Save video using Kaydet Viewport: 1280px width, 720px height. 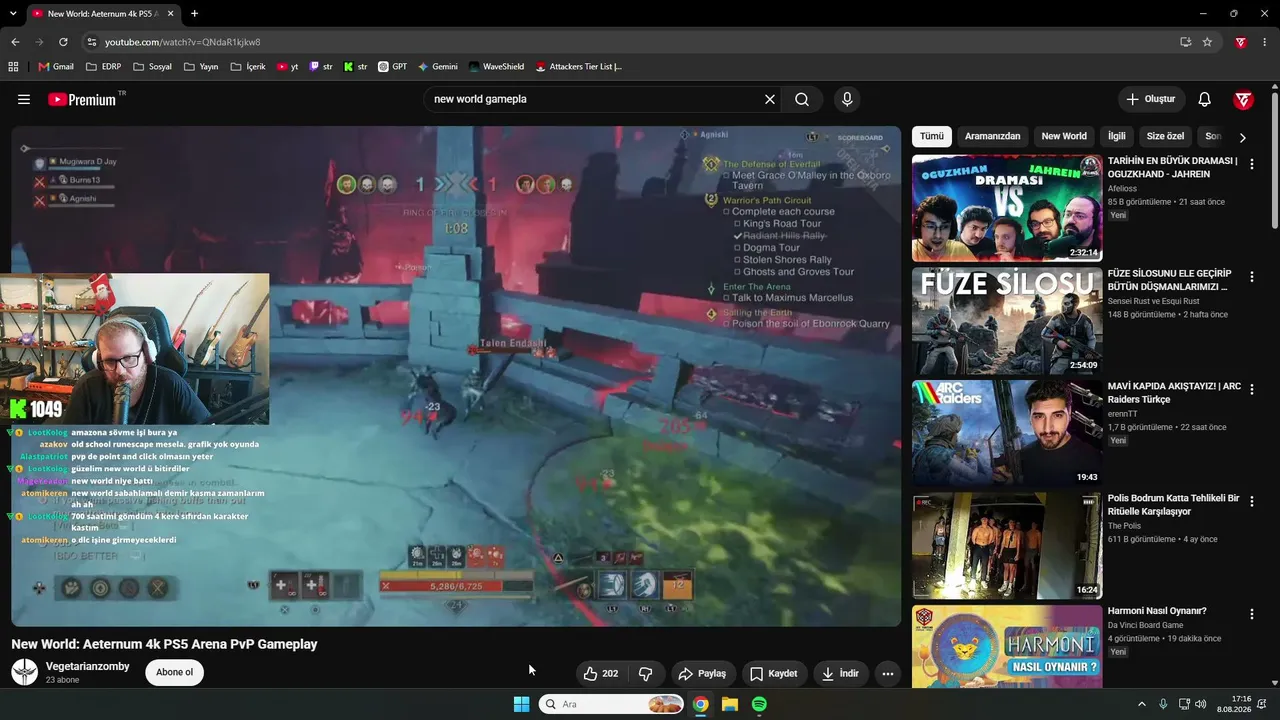click(x=773, y=674)
